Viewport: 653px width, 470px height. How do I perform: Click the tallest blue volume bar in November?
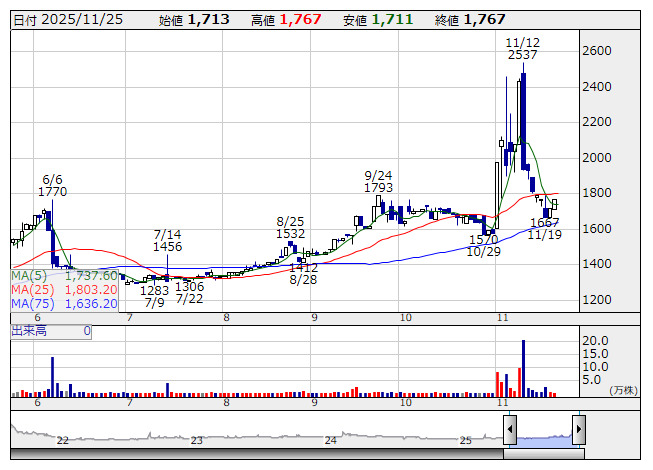[522, 368]
